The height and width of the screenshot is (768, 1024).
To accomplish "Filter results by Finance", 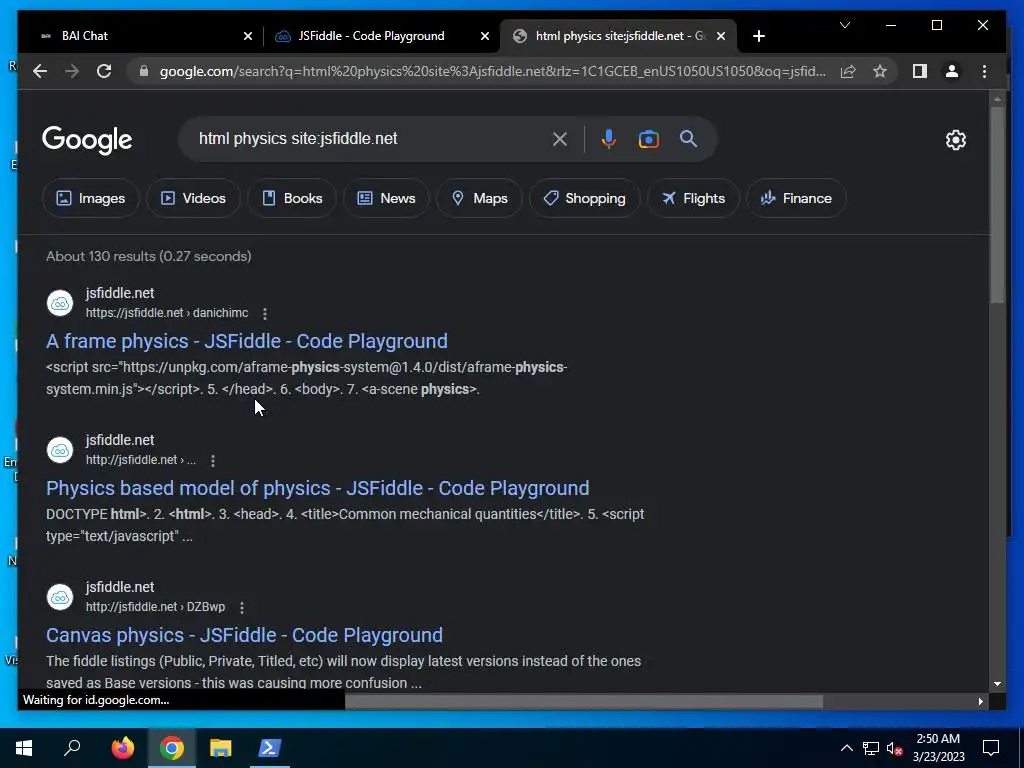I will [796, 198].
